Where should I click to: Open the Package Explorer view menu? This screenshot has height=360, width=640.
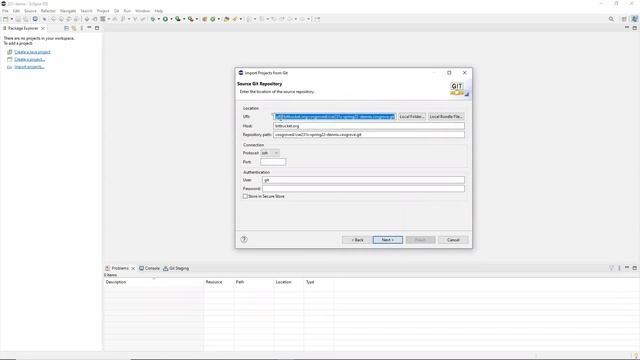pyautogui.click(x=82, y=28)
